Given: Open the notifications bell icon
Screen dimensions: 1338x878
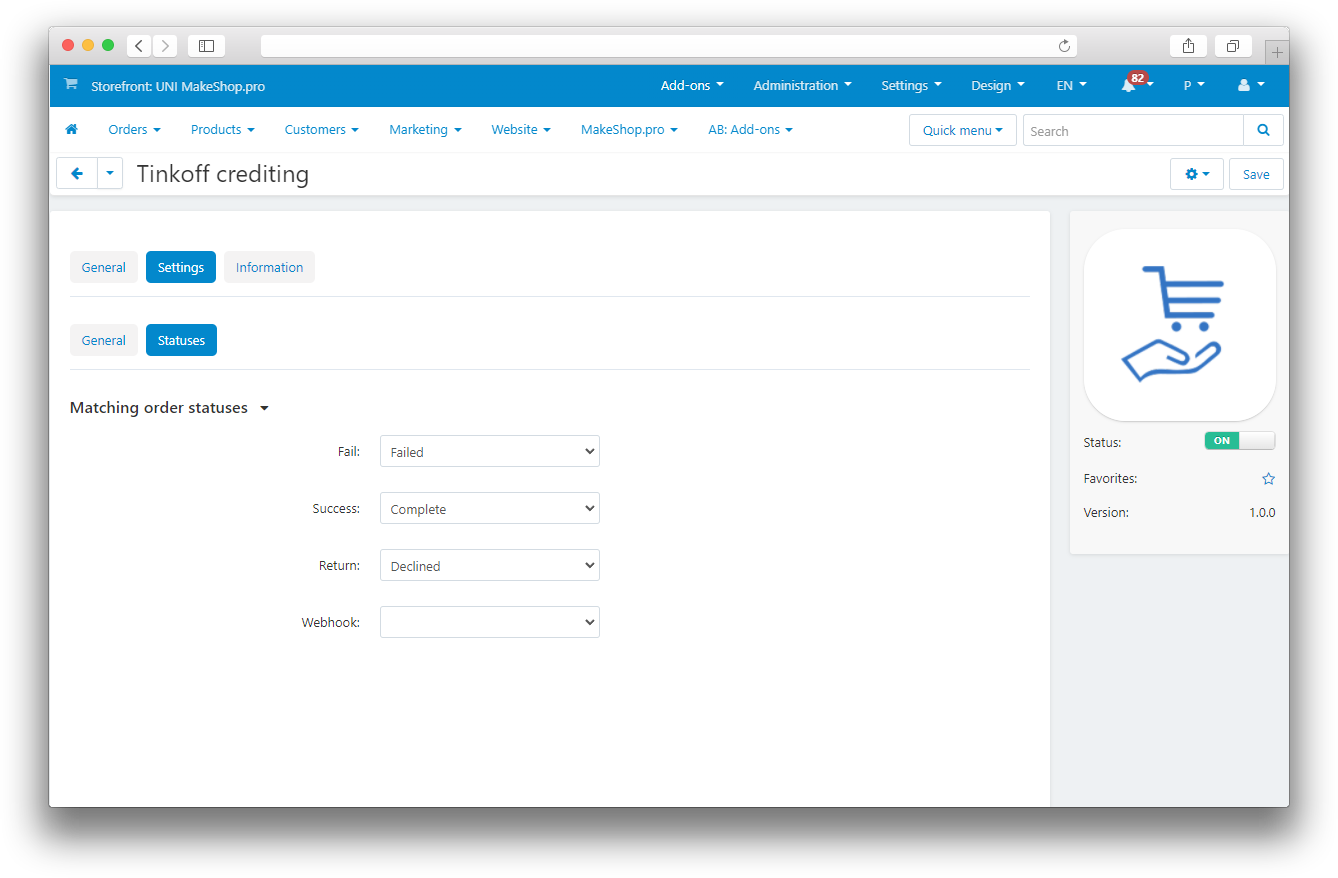Looking at the screenshot, I should (x=1129, y=86).
